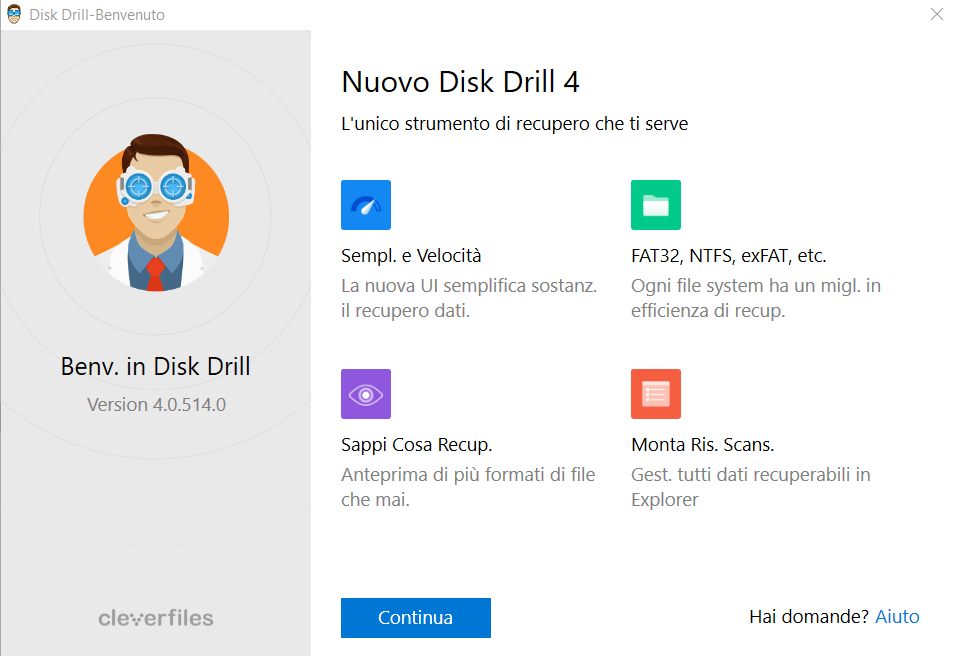Image resolution: width=956 pixels, height=656 pixels.
Task: Open the Aiuto help link
Action: point(897,617)
